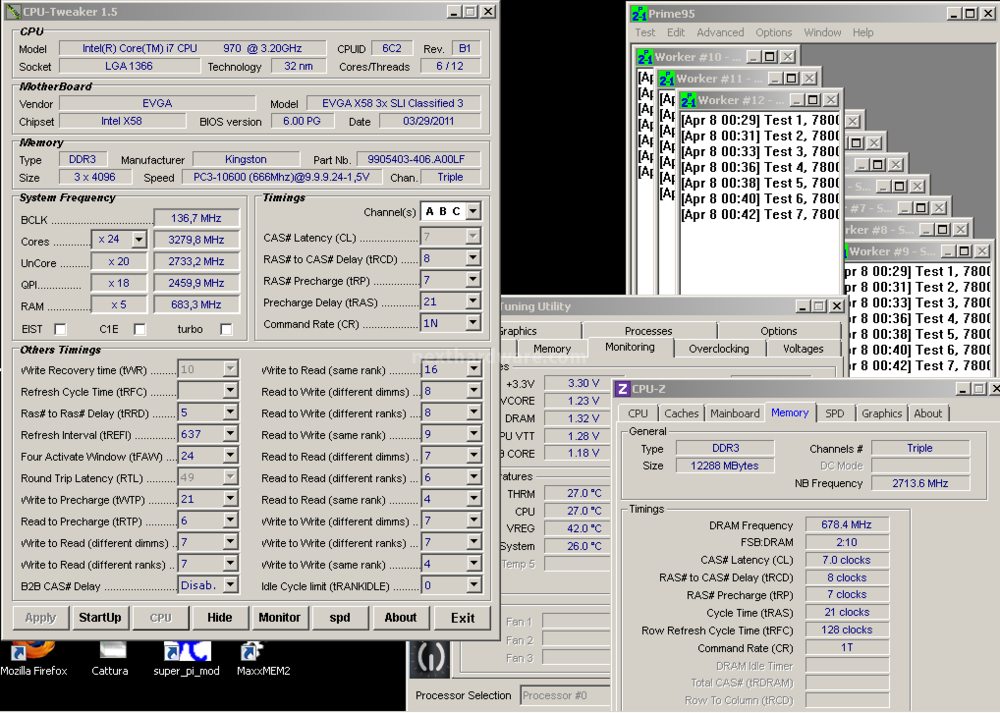
Task: Enable the EIST checkbox
Action: point(61,329)
